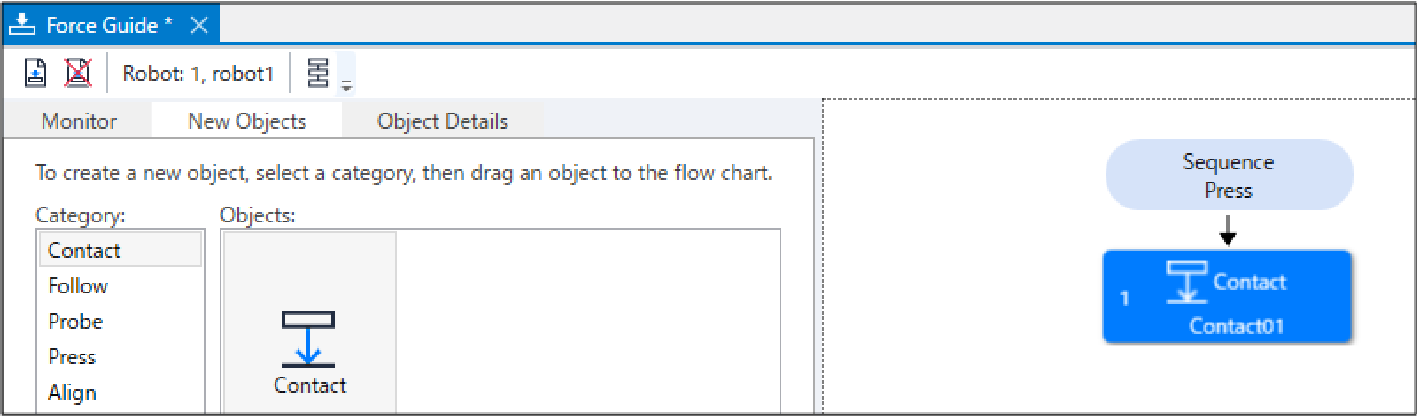Click the Contact icon inside the Contact01 block

[1186, 282]
